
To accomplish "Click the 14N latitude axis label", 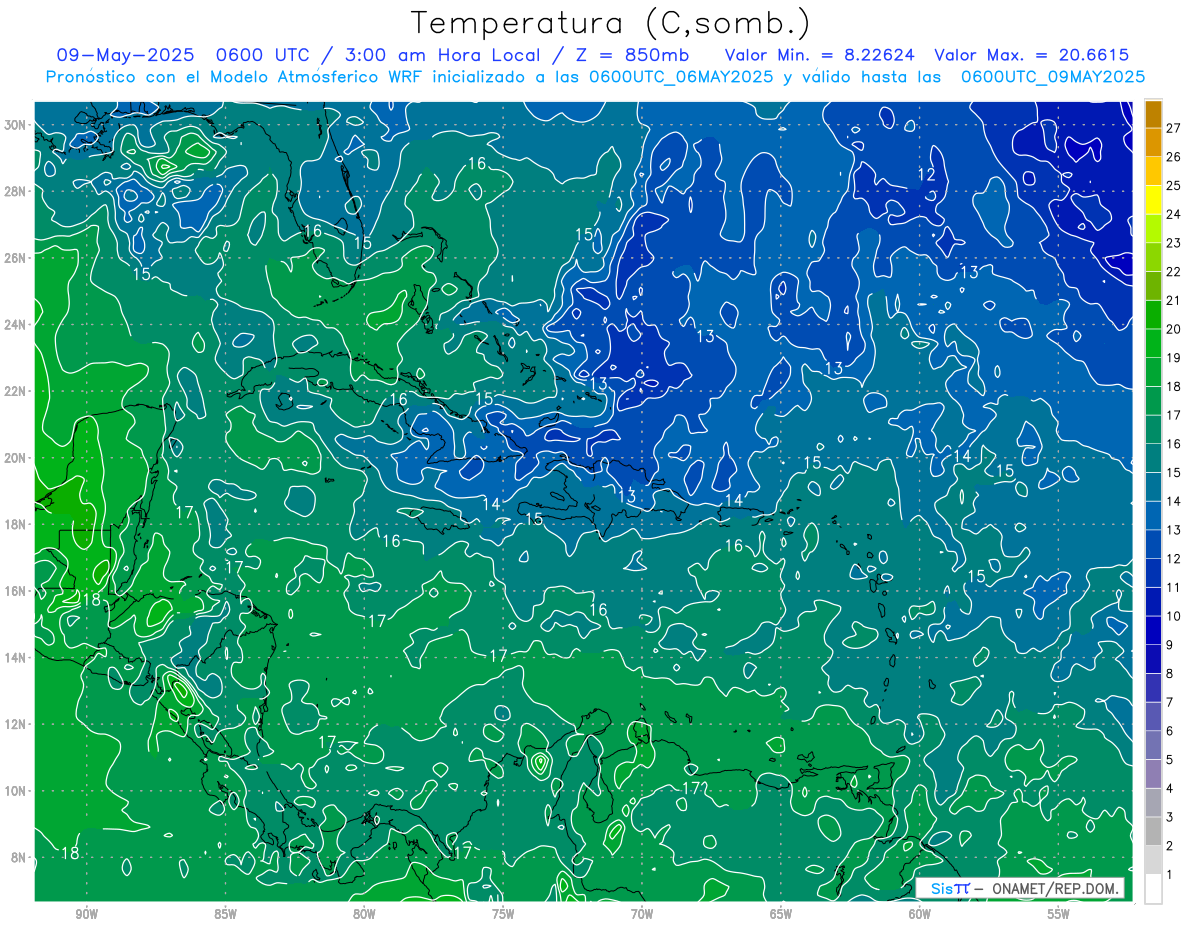I will click(x=17, y=657).
